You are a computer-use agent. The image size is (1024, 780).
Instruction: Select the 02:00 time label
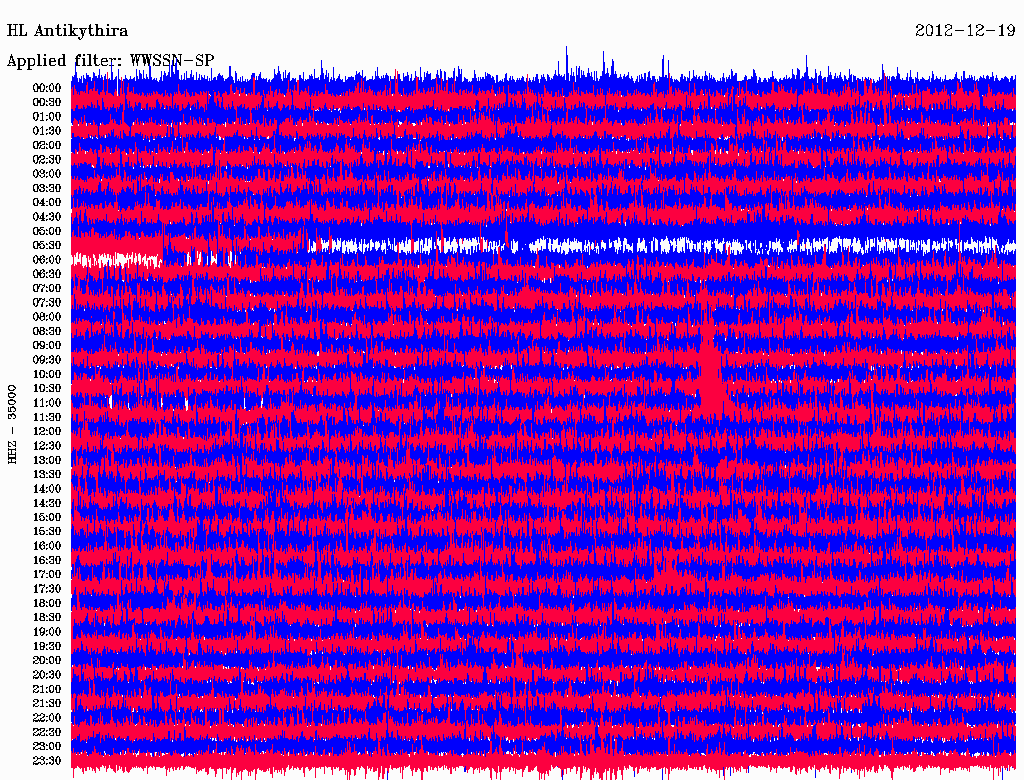[x=47, y=145]
